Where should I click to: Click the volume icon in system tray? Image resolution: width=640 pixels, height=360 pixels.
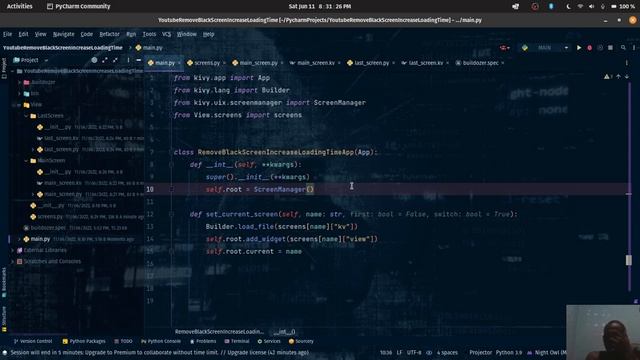pyautogui.click(x=591, y=7)
